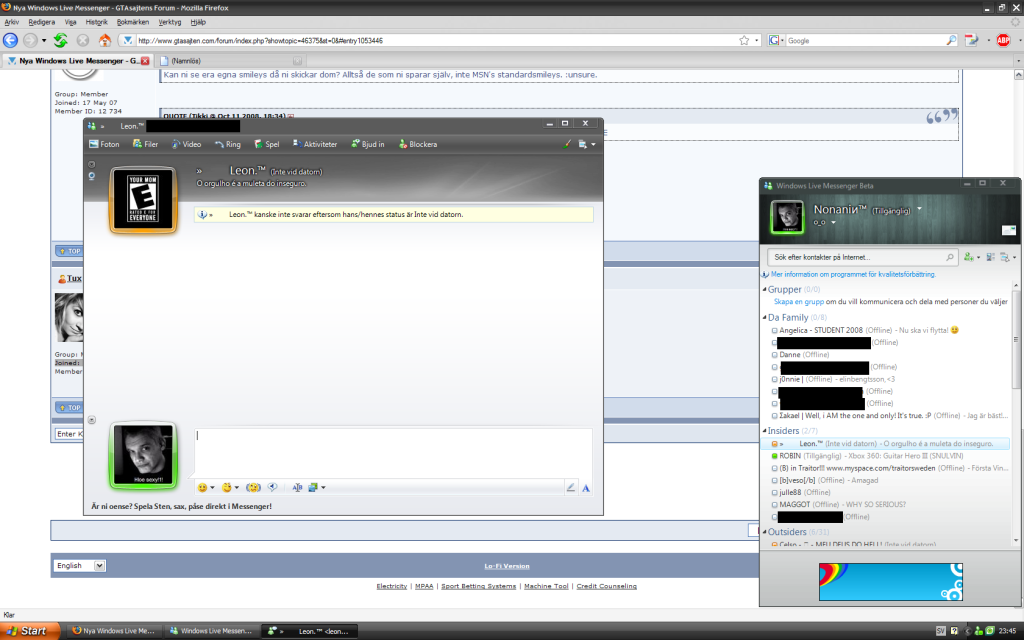Viewport: 1024px width, 640px height.
Task: Click your own display picture in the chat
Action: pos(143,455)
